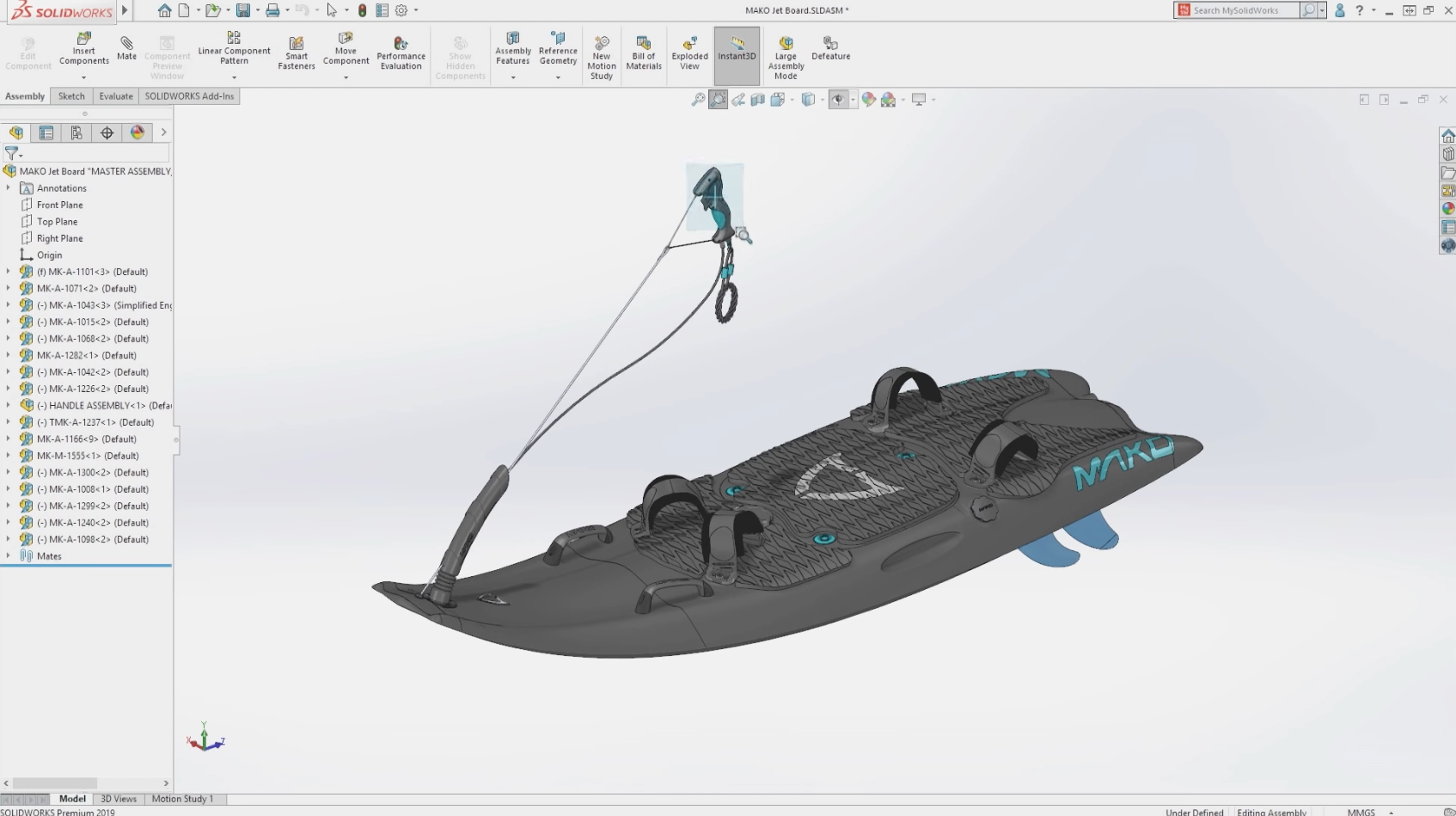The width and height of the screenshot is (1456, 816).
Task: Activate the Move Component tool
Action: pos(346,52)
